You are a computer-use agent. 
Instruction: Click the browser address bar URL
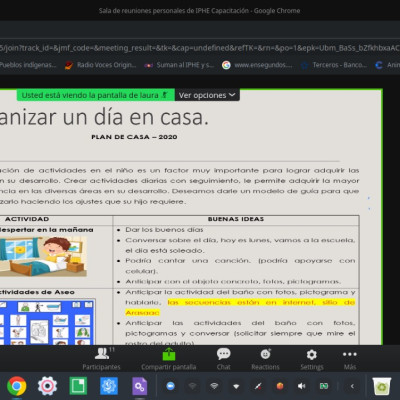pyautogui.click(x=200, y=48)
